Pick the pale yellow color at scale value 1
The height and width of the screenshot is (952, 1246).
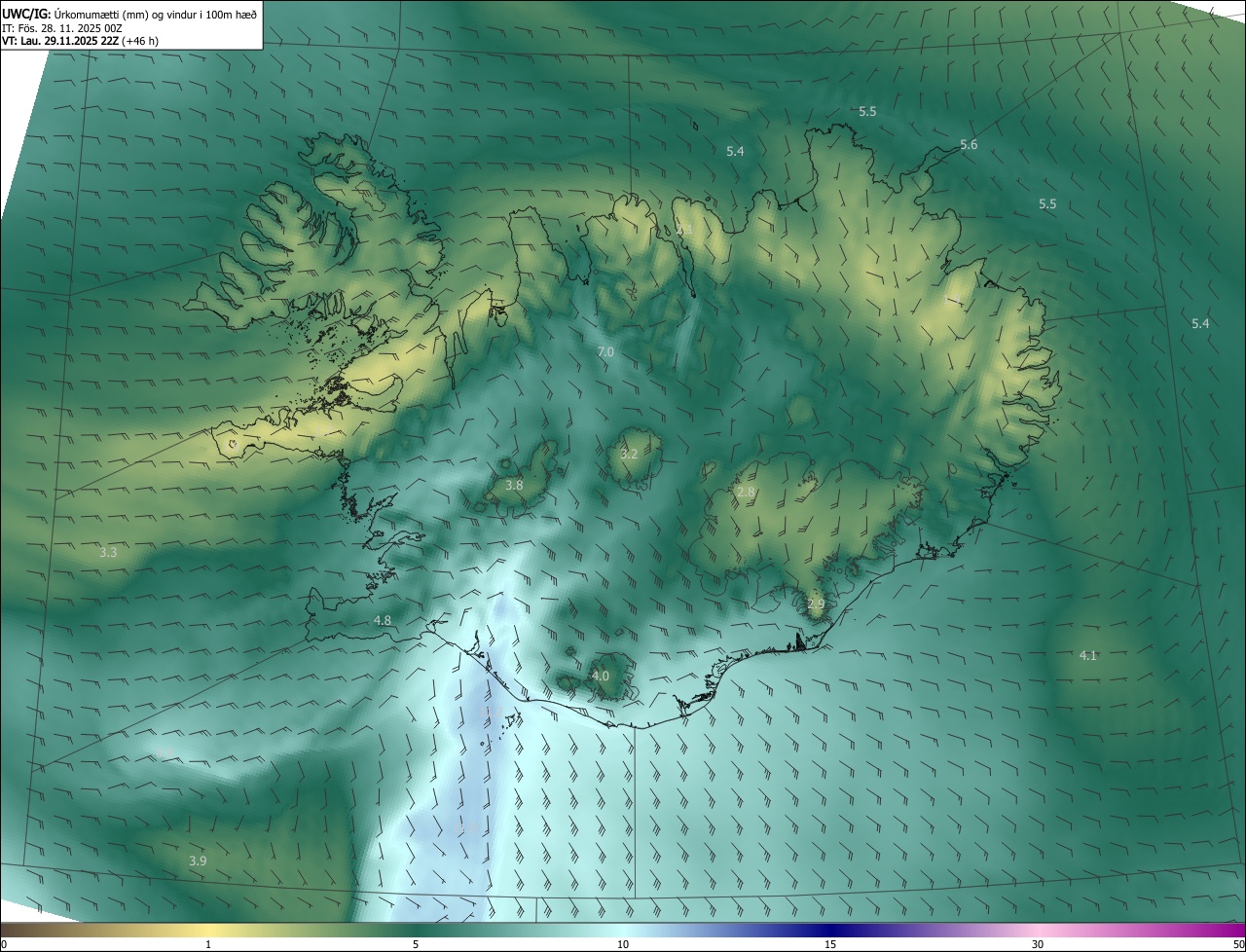208,931
